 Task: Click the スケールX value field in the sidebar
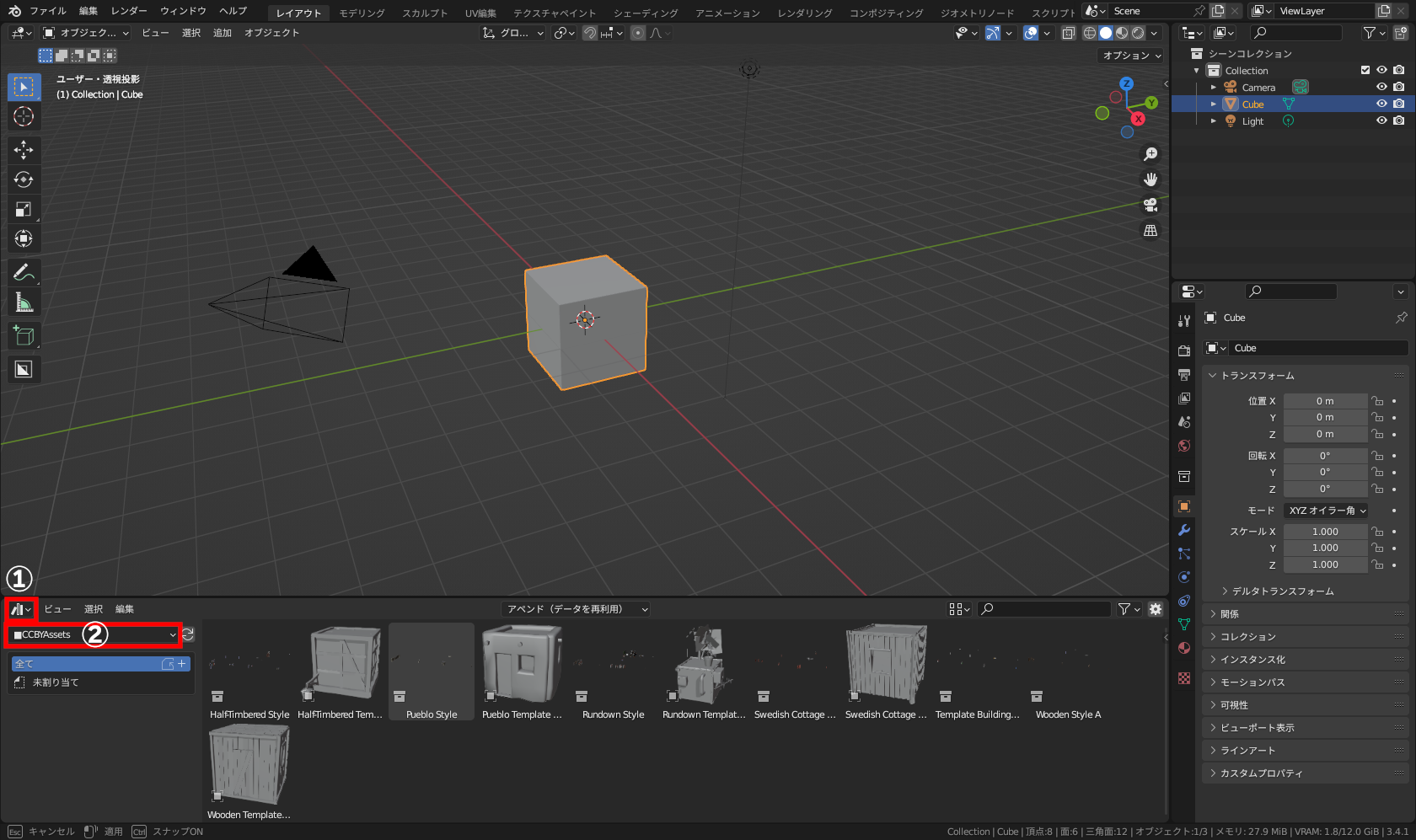coord(1325,531)
